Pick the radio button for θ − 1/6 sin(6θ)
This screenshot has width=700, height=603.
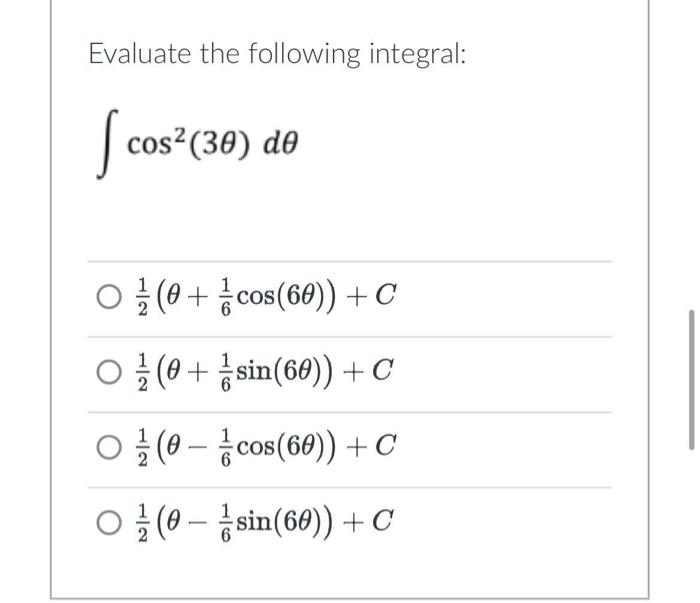(109, 523)
